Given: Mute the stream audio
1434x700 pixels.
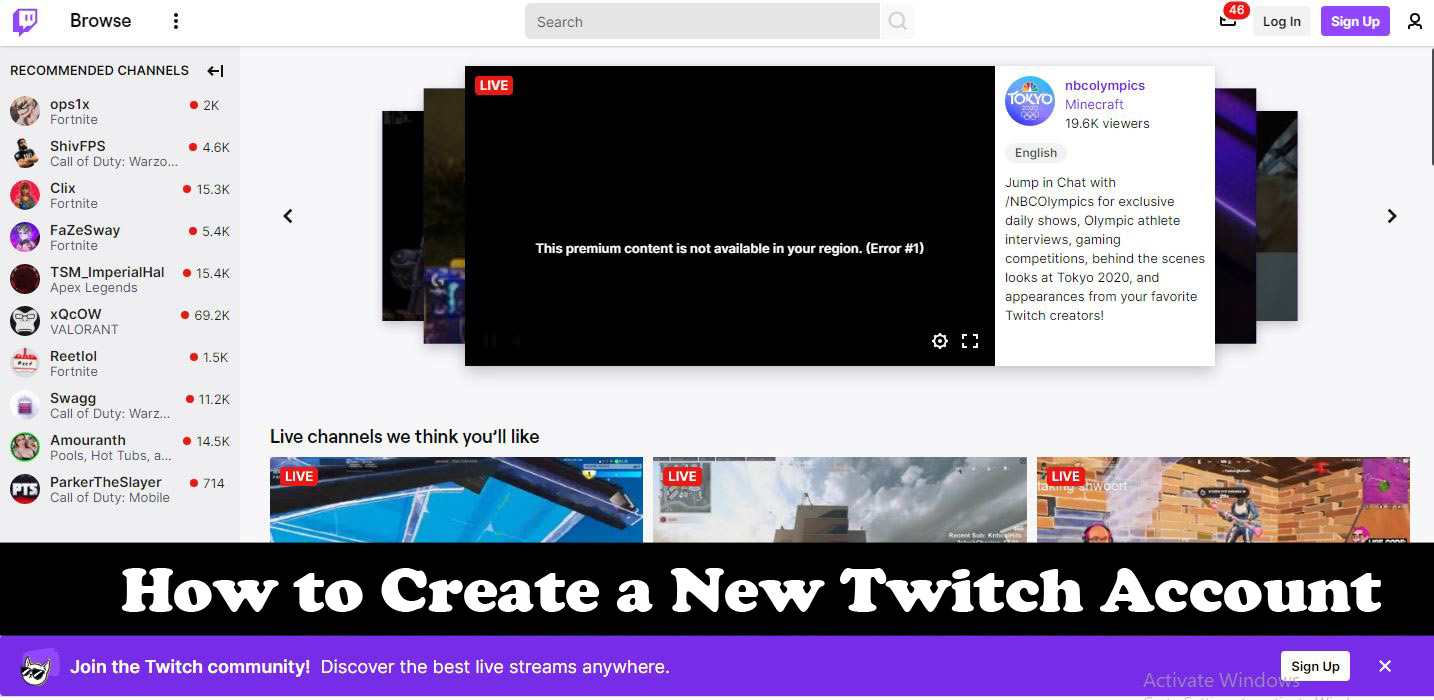Looking at the screenshot, I should click(x=516, y=340).
